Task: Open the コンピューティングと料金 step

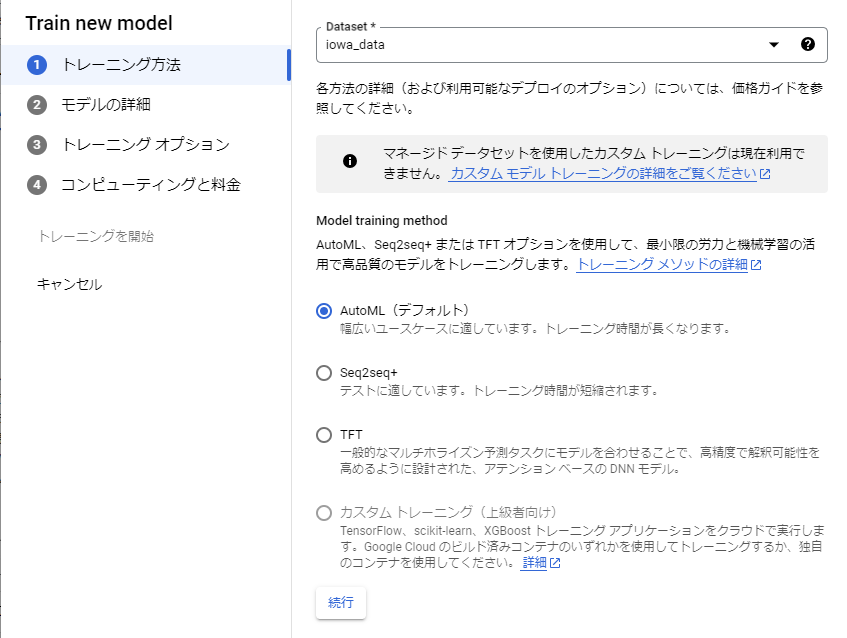Action: coord(151,185)
